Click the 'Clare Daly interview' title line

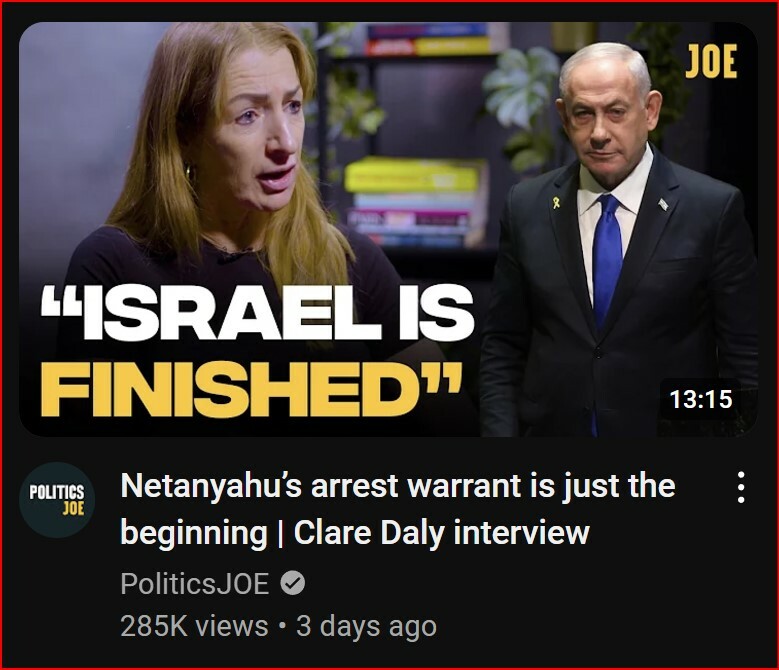(x=442, y=532)
